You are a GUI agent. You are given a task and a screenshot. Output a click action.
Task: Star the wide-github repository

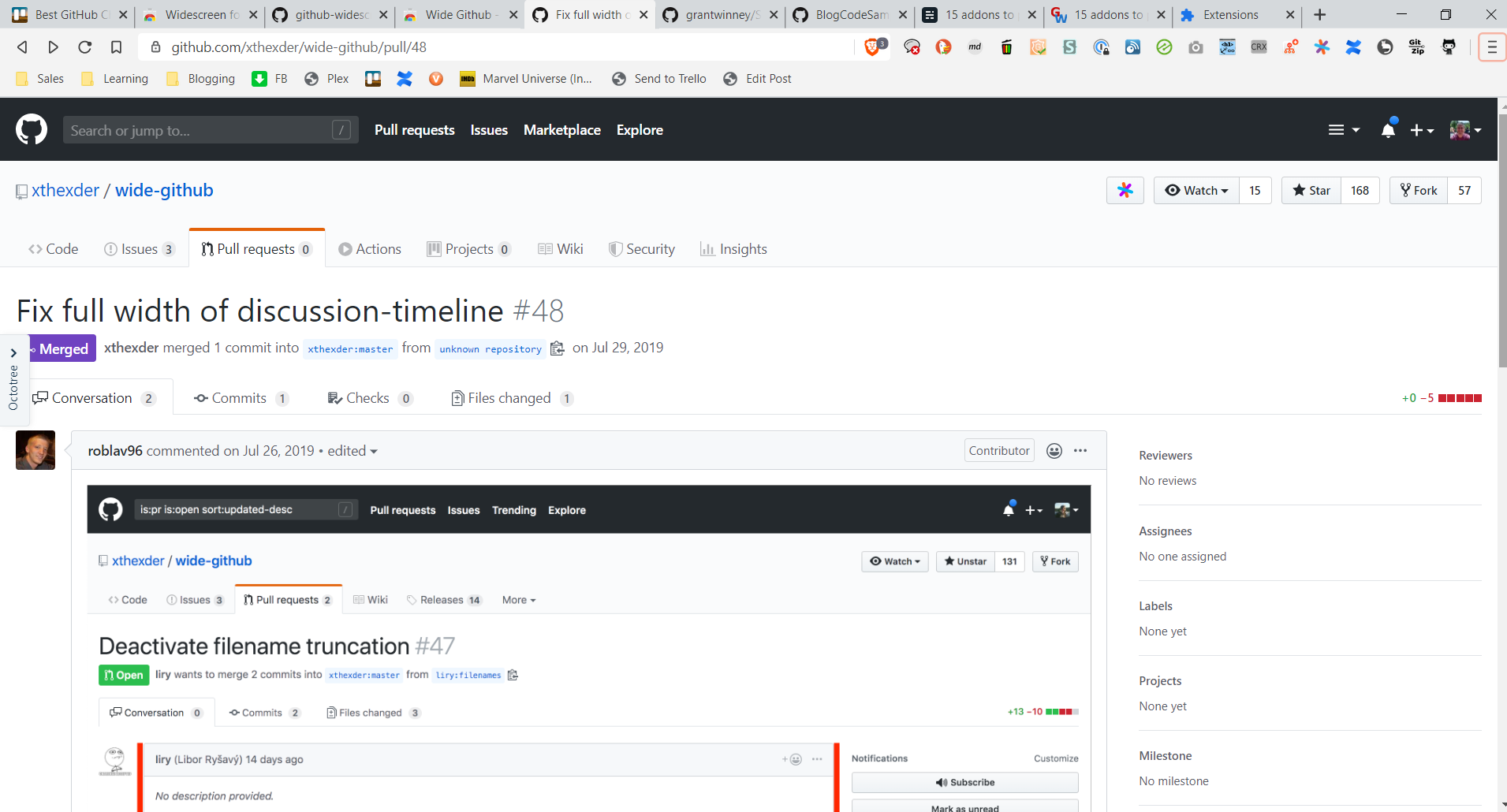[1311, 191]
